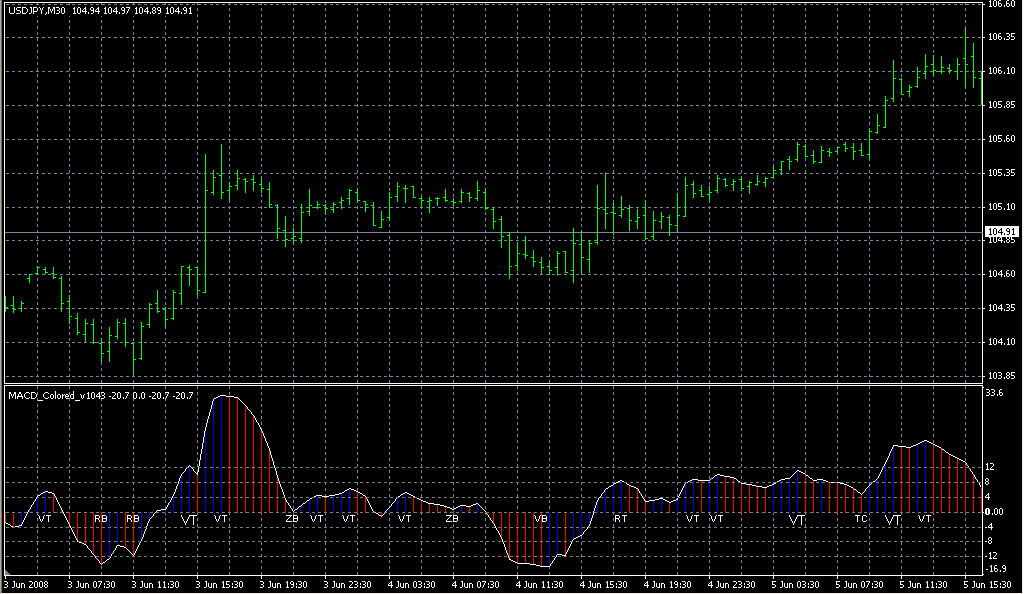Viewport: 1024px width, 594px height.
Task: Click the MACD_Colored_v1043 indicator label
Action: point(56,397)
